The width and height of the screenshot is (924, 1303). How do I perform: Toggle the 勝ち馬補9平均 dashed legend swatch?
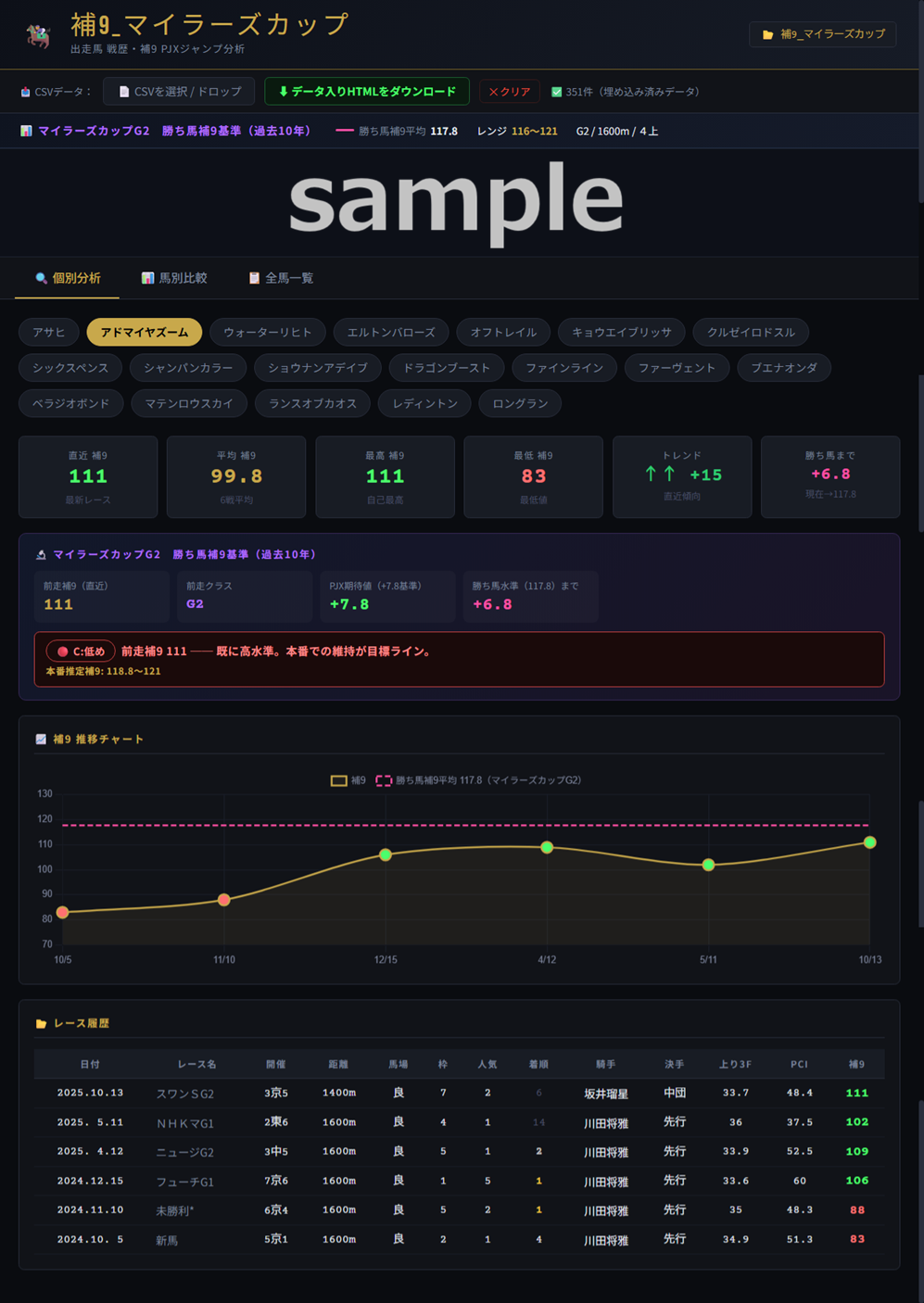(383, 780)
